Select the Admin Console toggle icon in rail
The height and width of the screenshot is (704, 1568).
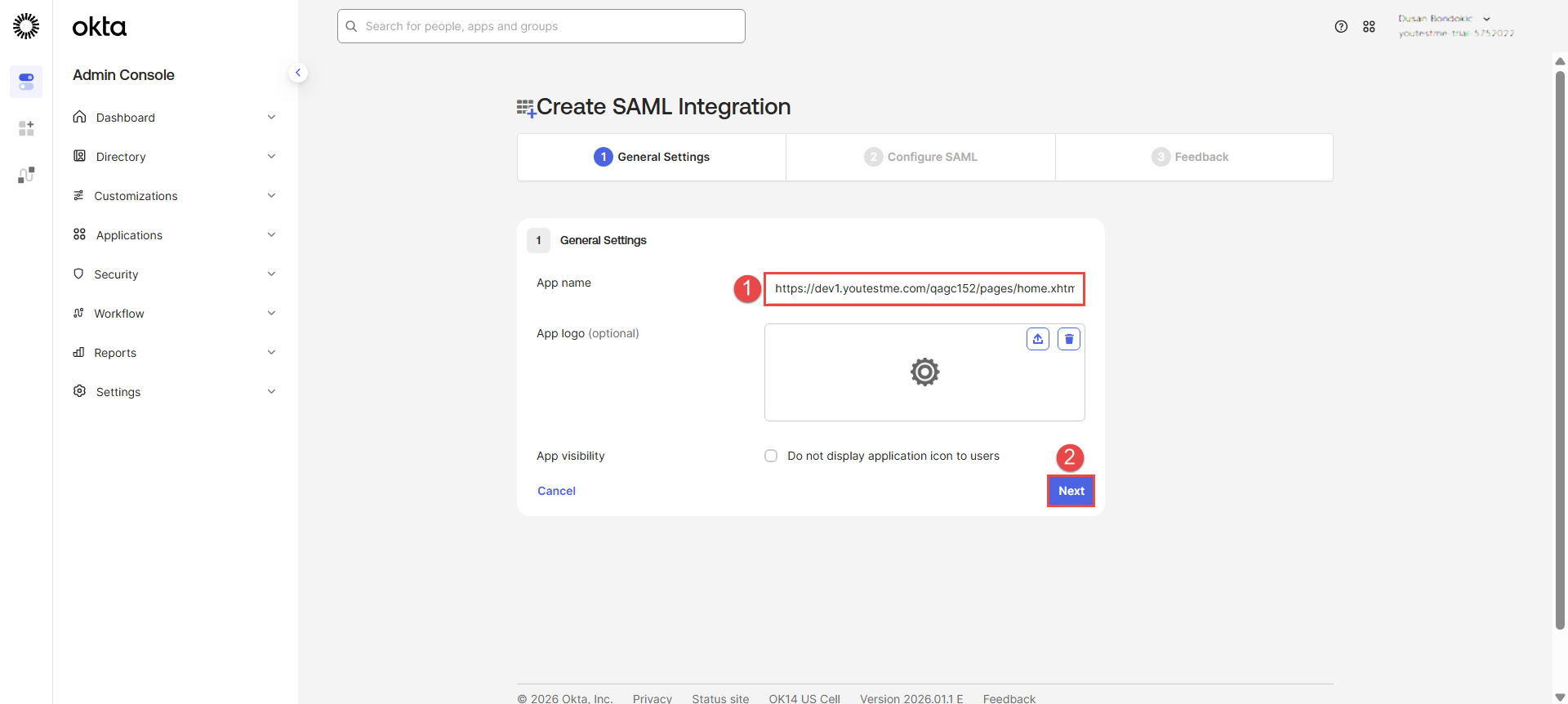coord(26,82)
